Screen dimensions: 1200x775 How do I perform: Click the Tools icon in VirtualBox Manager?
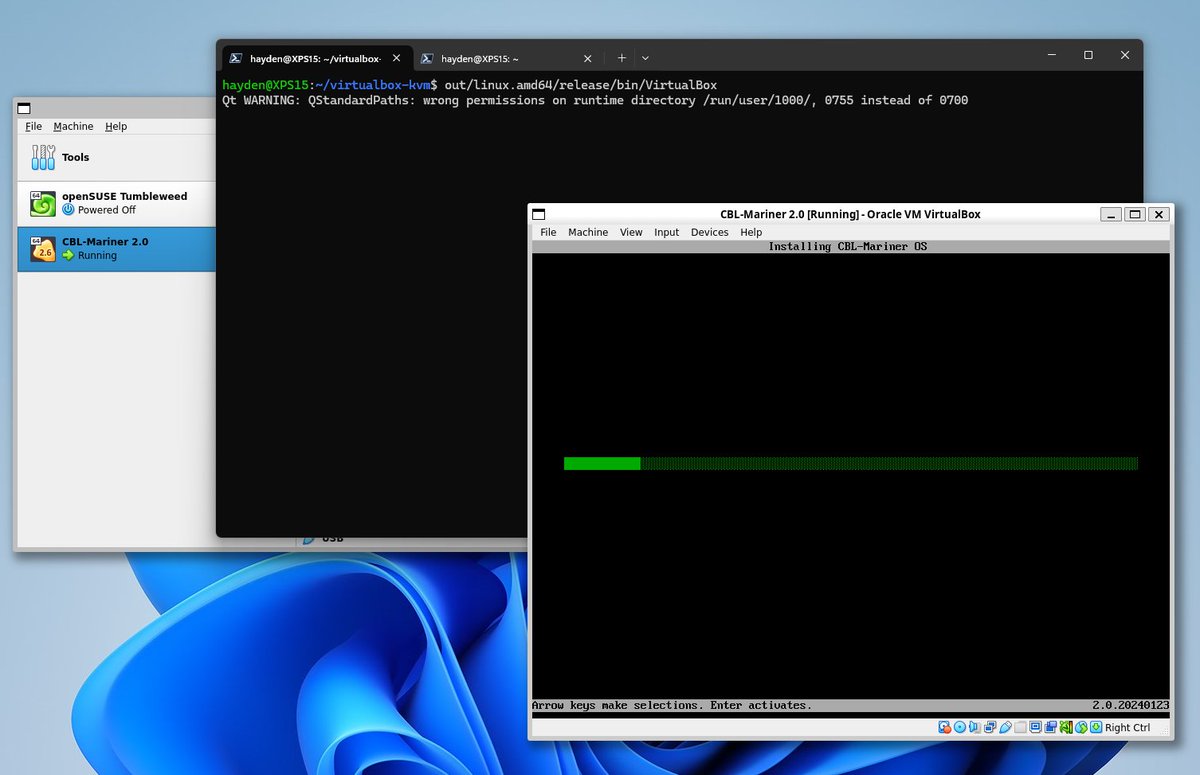[x=43, y=157]
